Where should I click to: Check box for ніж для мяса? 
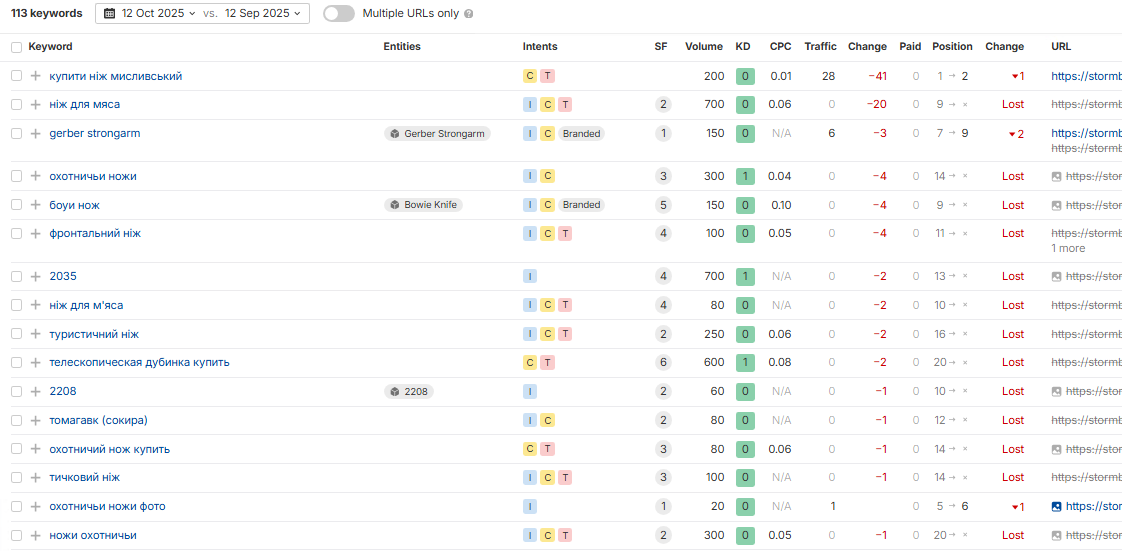pos(16,104)
